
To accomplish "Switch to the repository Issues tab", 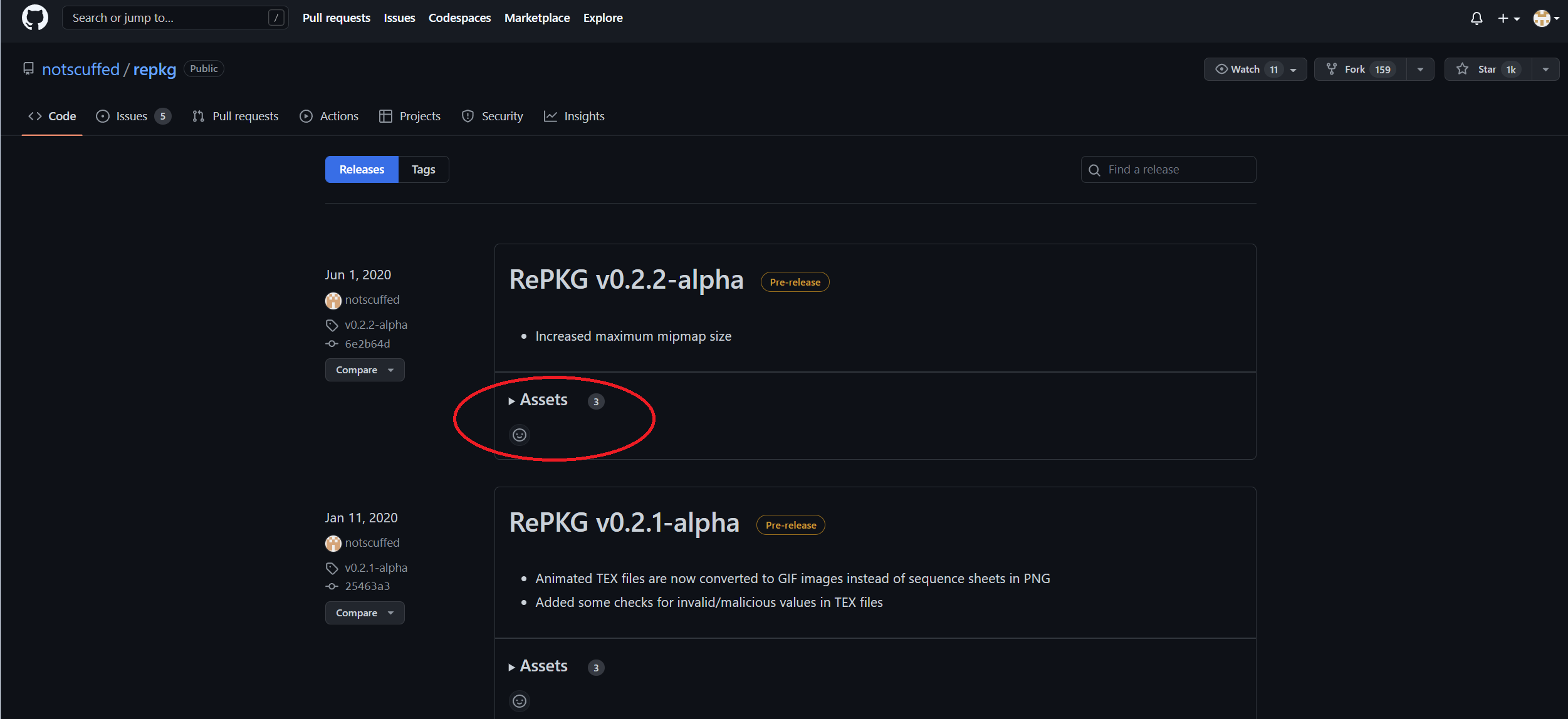I will [133, 116].
